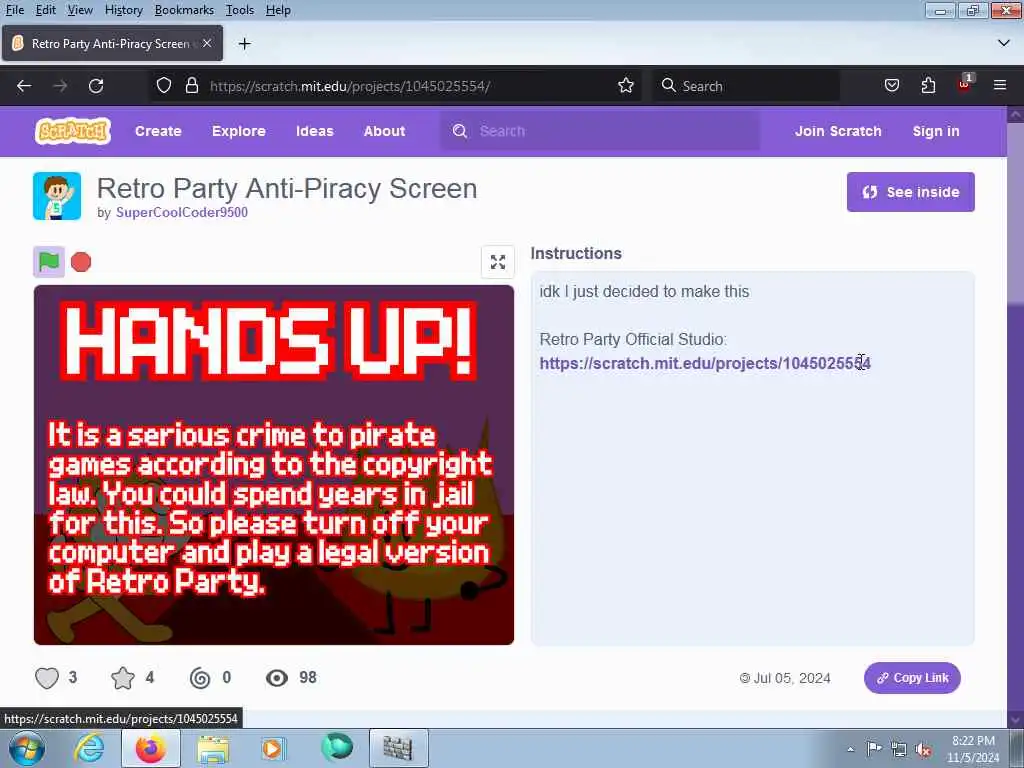
Task: Open the Help menu
Action: [x=278, y=10]
